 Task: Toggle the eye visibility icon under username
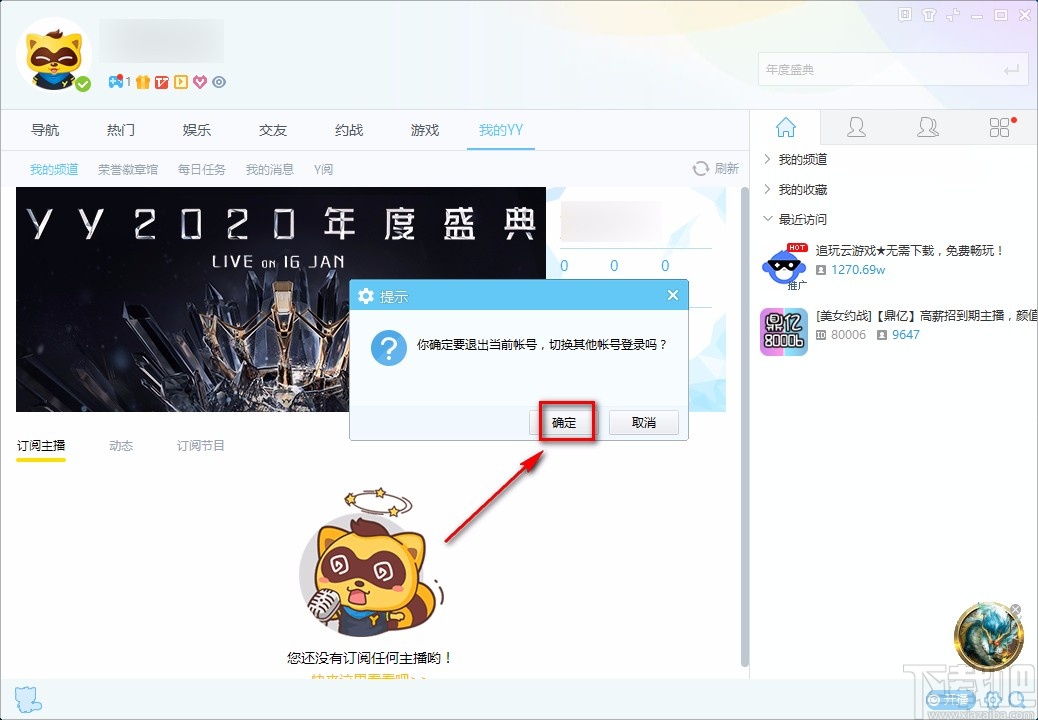click(x=219, y=82)
